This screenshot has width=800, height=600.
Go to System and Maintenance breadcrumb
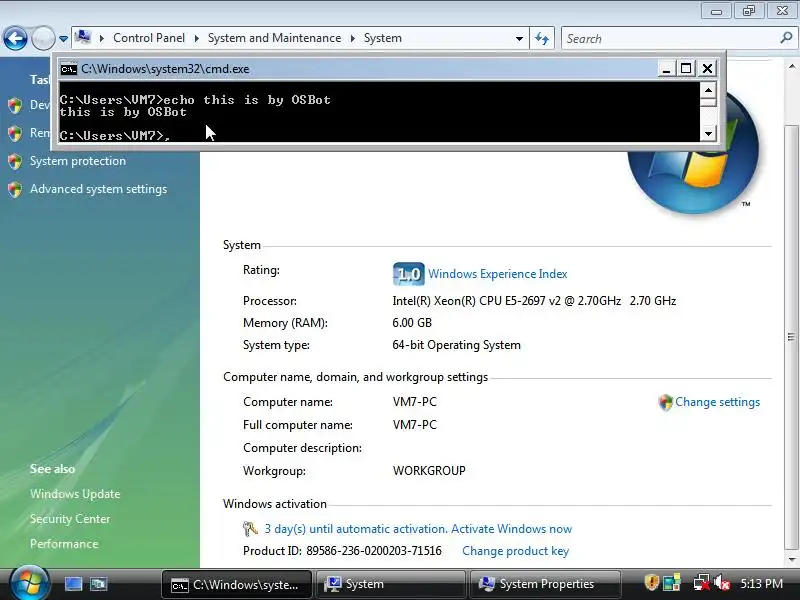274,38
